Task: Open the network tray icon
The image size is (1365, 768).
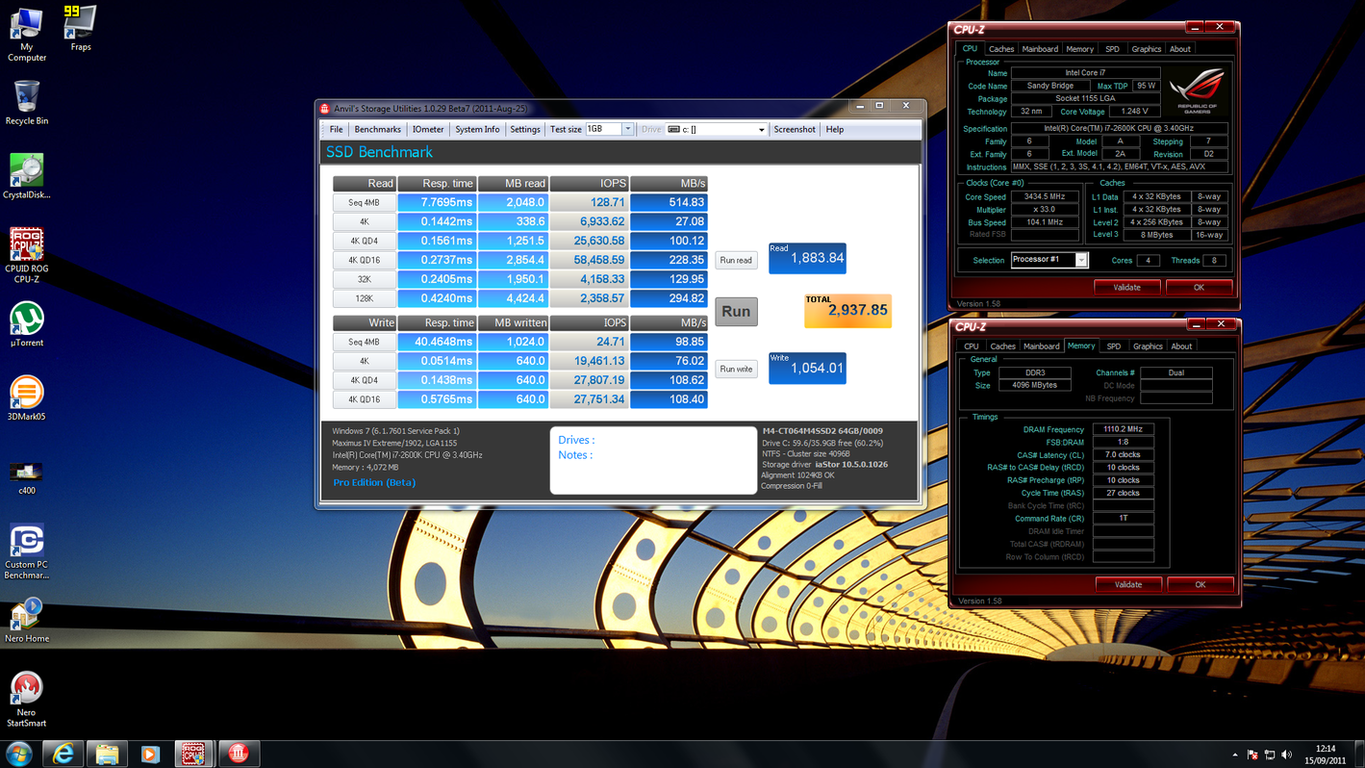Action: [1270, 754]
